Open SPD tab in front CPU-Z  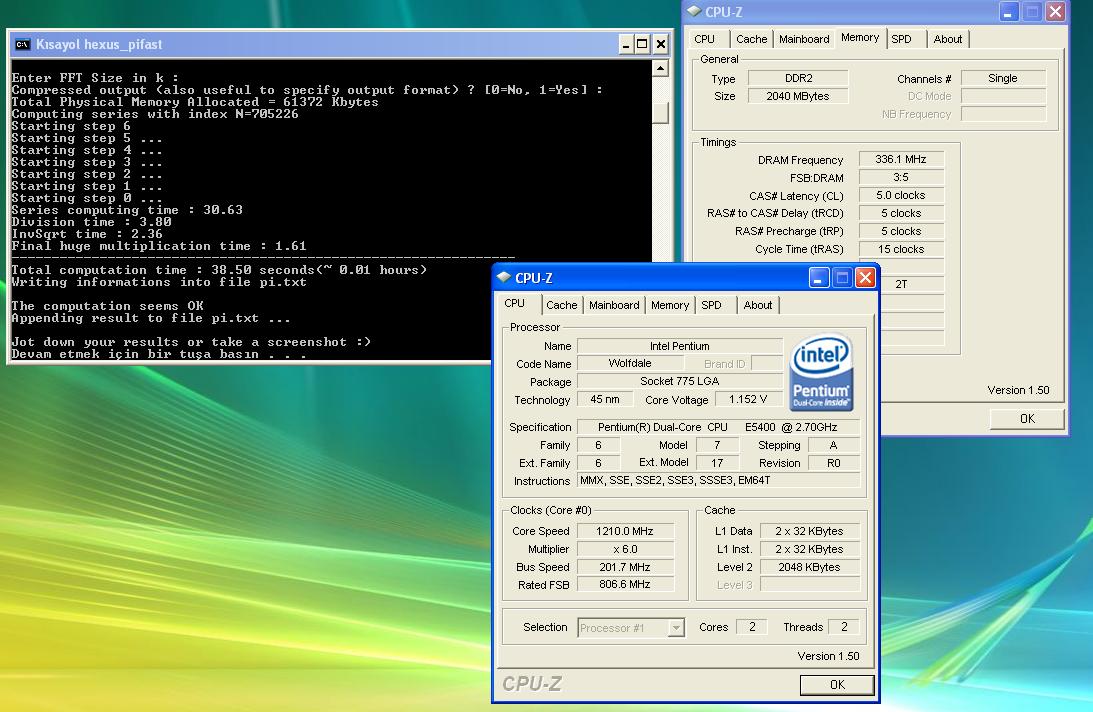pos(712,305)
